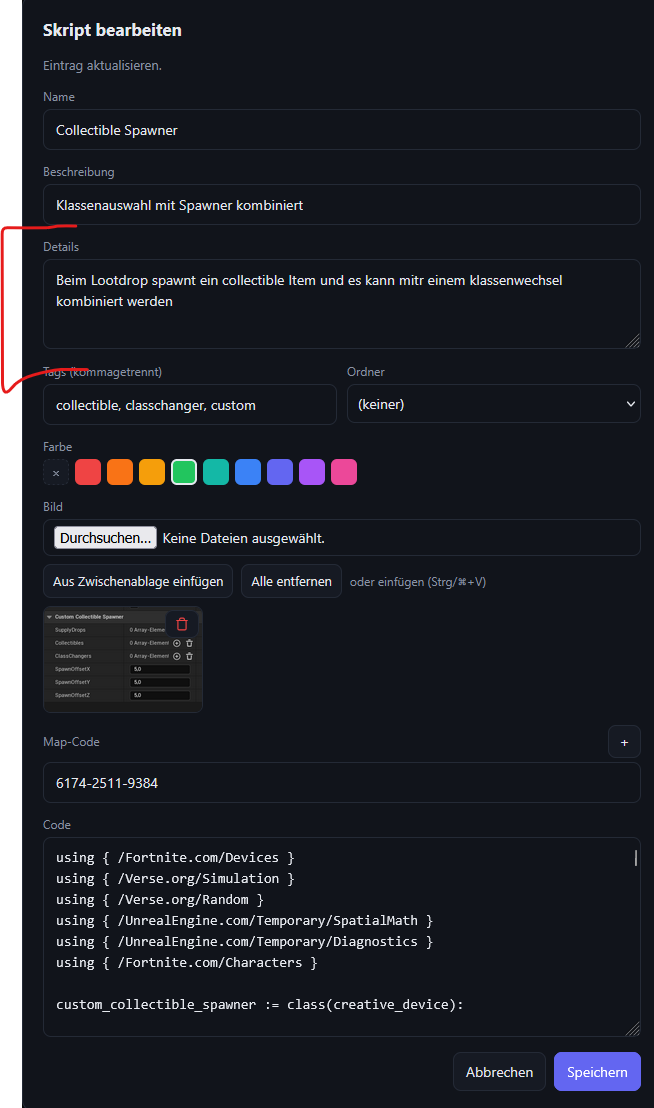Open the Custom Collectible Spawner image thumbnail
This screenshot has width=654, height=1108.
click(x=123, y=659)
